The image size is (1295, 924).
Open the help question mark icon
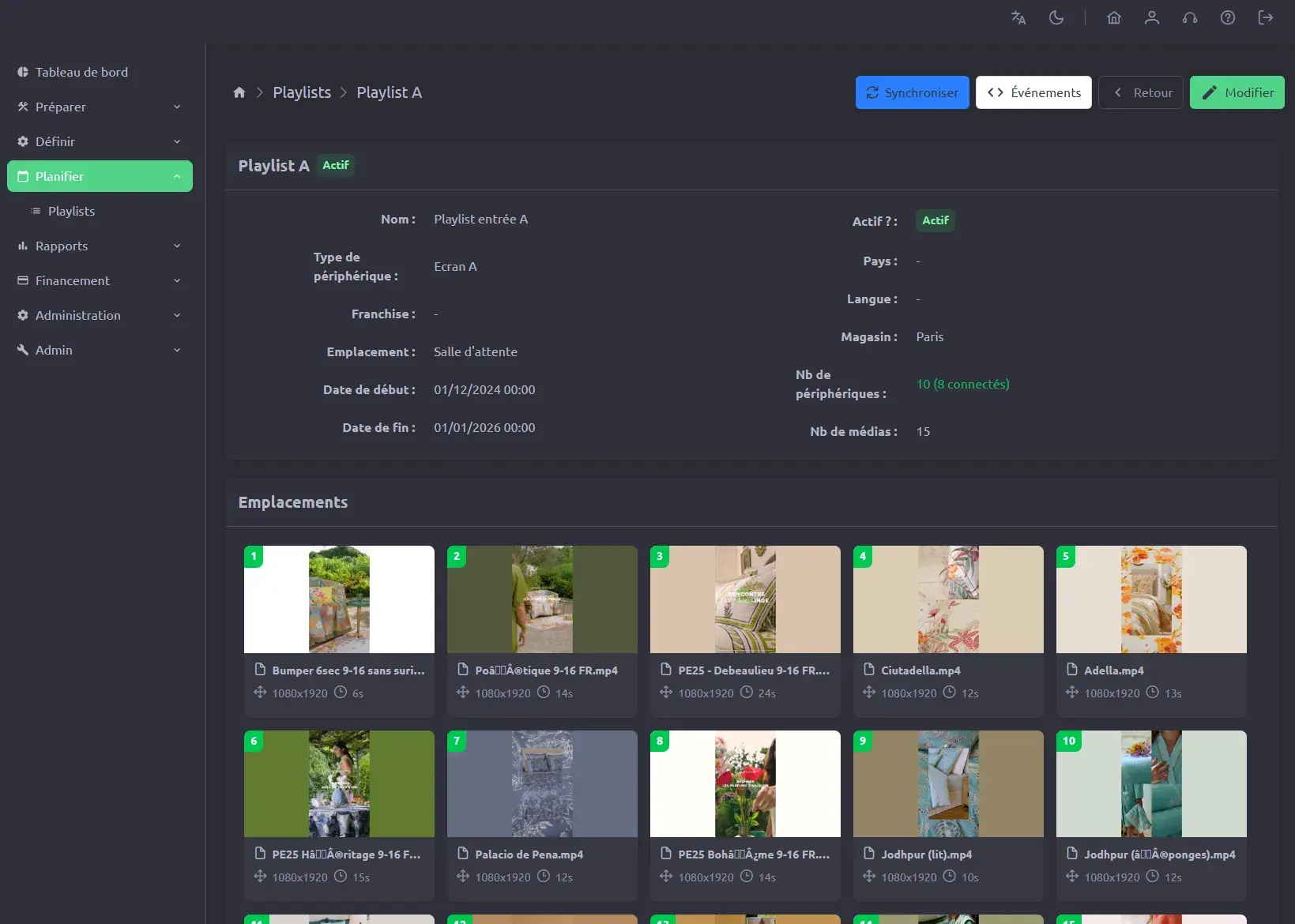point(1227,17)
